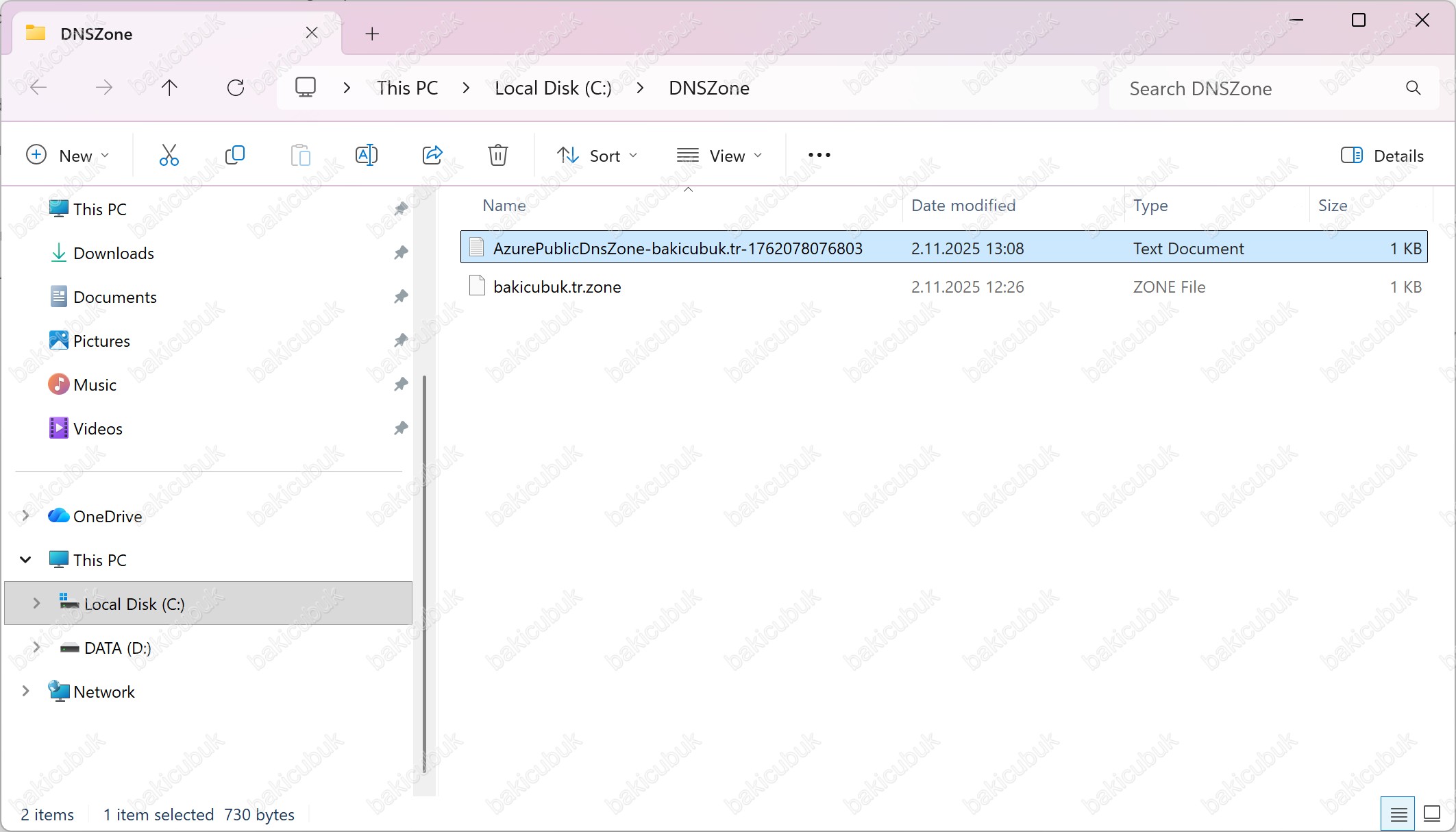Viewport: 1456px width, 832px height.
Task: Switch to large thumbnails view toggle
Action: point(1431,813)
